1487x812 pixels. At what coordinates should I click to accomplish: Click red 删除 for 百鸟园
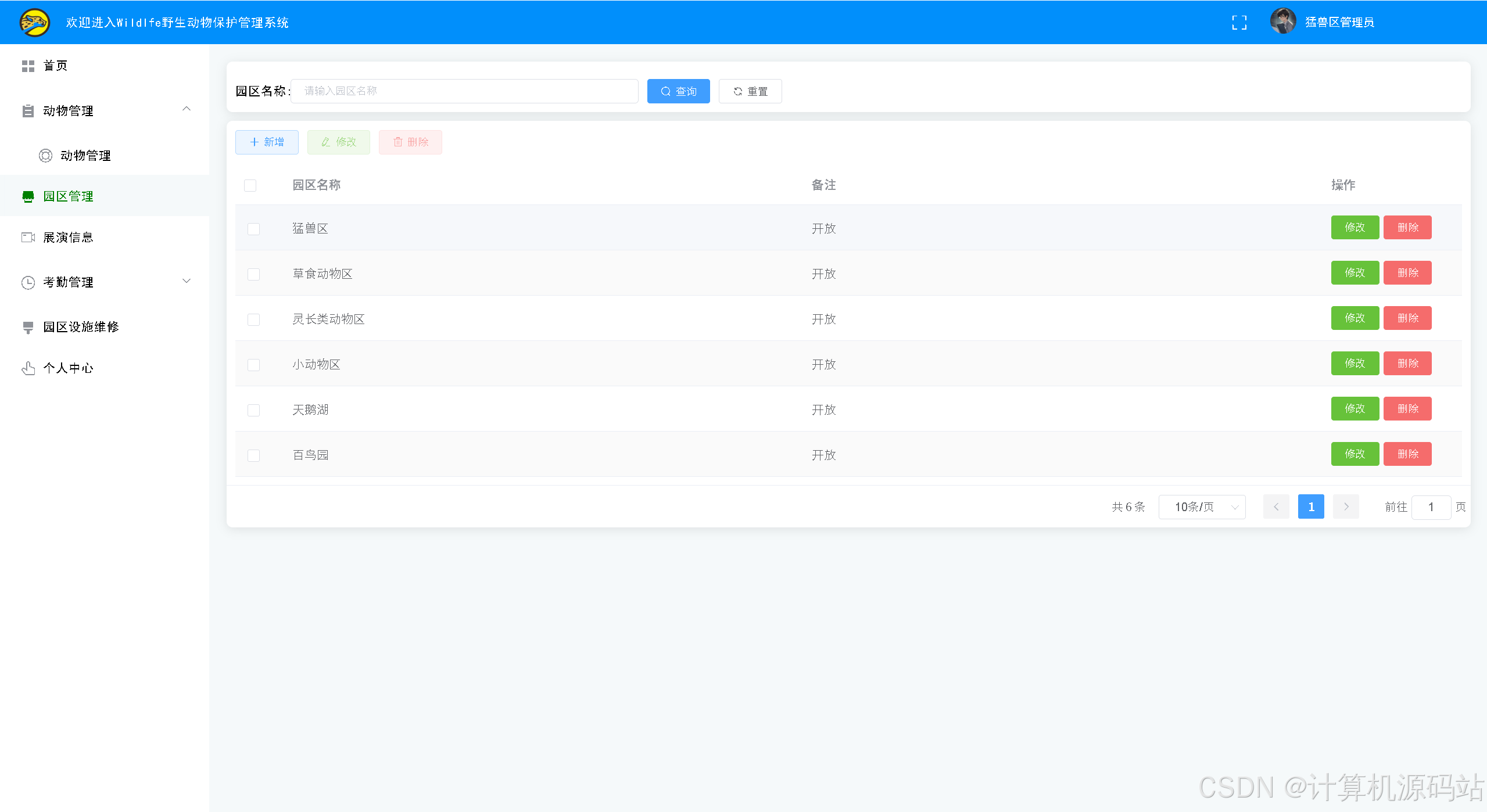pyautogui.click(x=1407, y=454)
